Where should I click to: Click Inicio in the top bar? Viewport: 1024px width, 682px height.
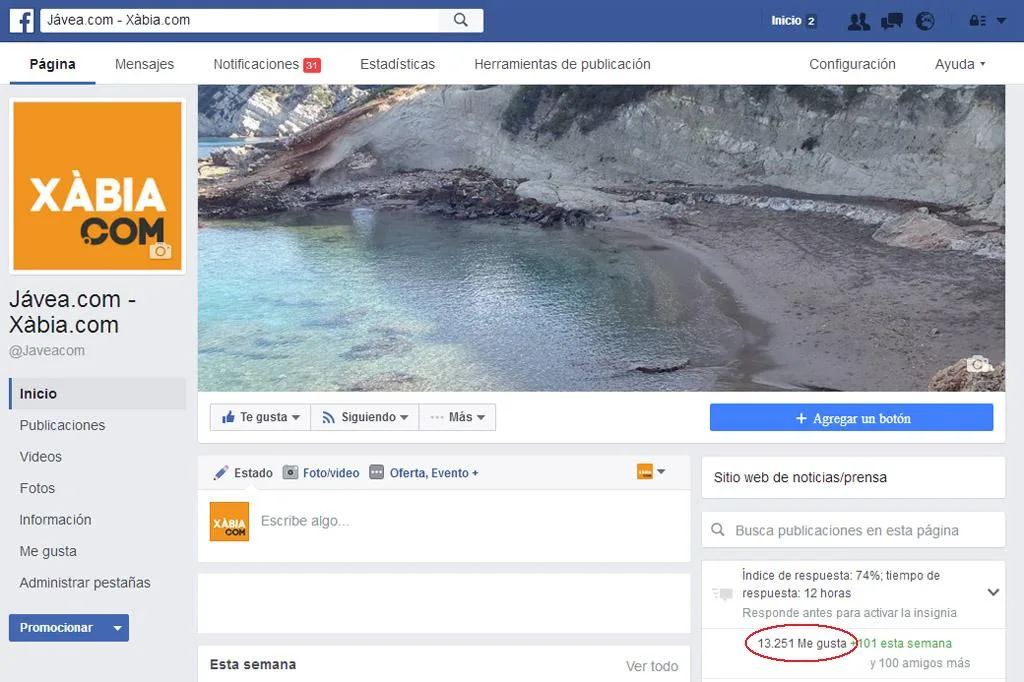[786, 21]
